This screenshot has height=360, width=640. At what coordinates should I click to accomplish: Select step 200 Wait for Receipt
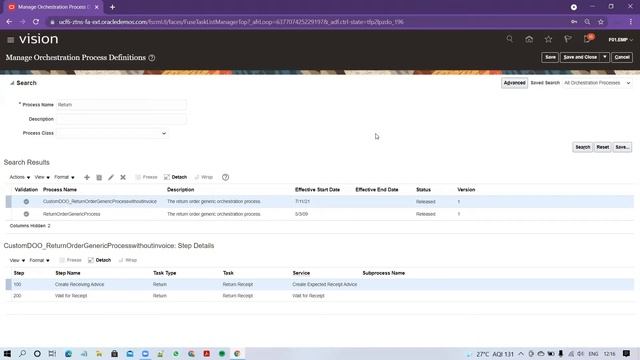click(x=320, y=296)
